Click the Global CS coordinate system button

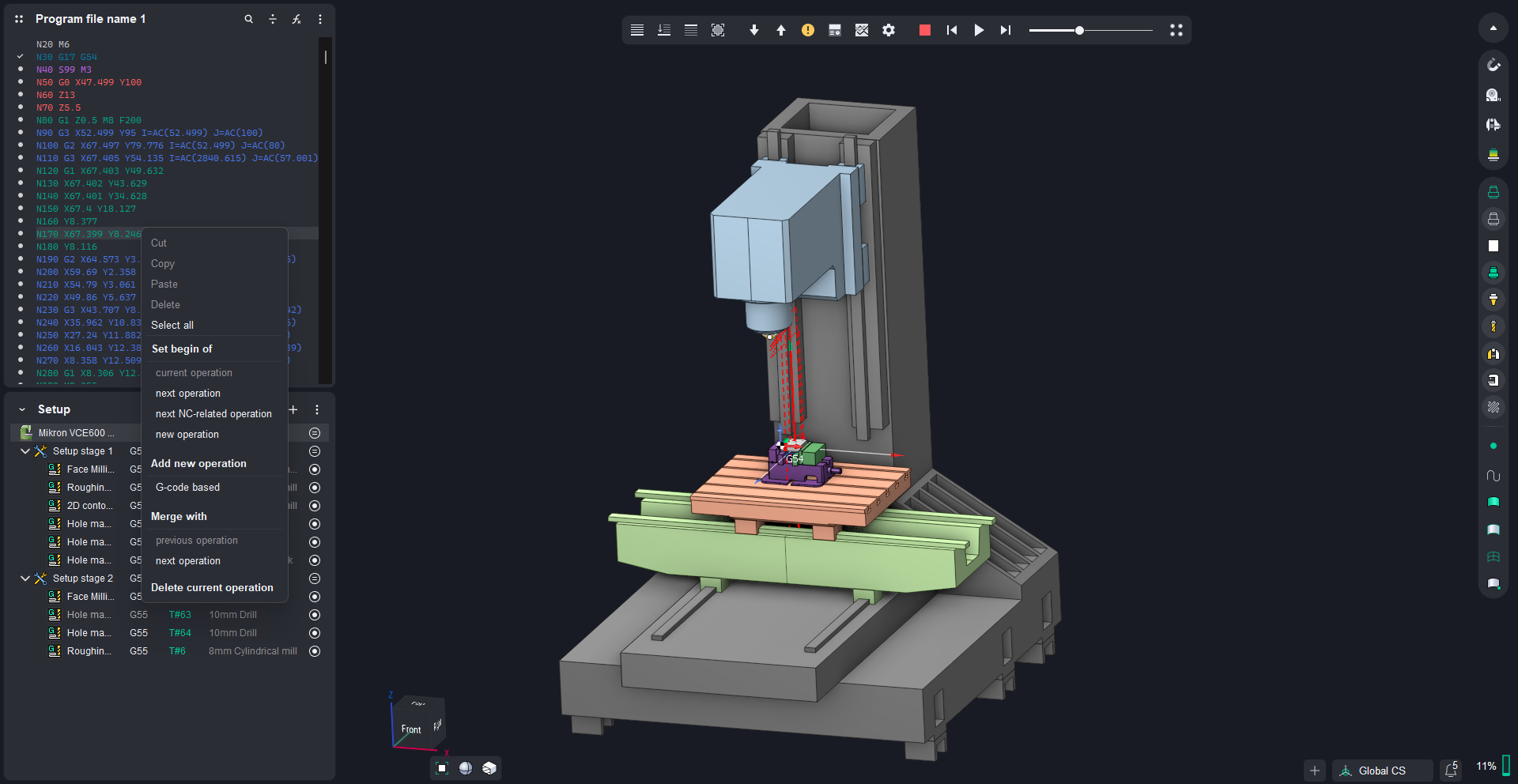[x=1381, y=771]
